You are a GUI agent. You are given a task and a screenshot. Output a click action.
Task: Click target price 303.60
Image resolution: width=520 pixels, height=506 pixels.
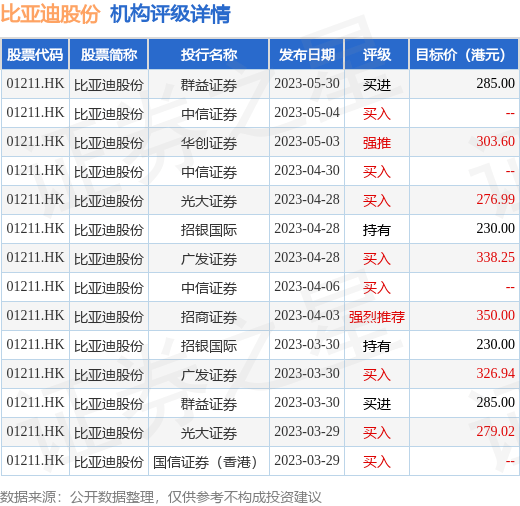tap(495, 141)
